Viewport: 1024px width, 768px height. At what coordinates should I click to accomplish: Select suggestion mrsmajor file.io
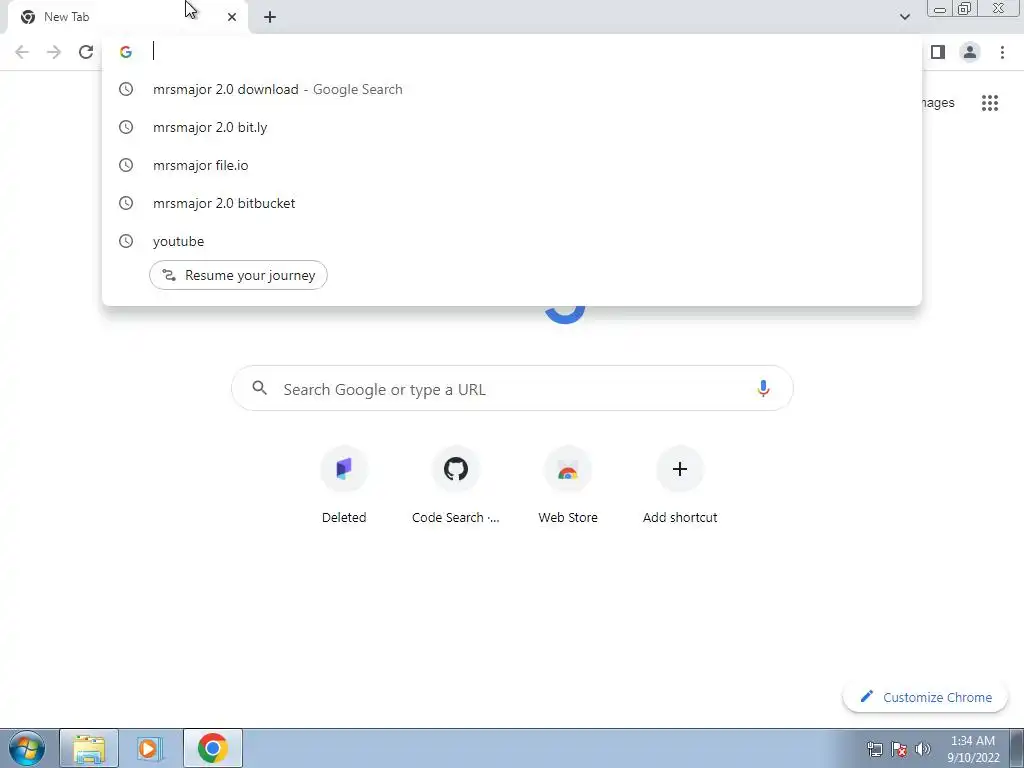coord(512,165)
